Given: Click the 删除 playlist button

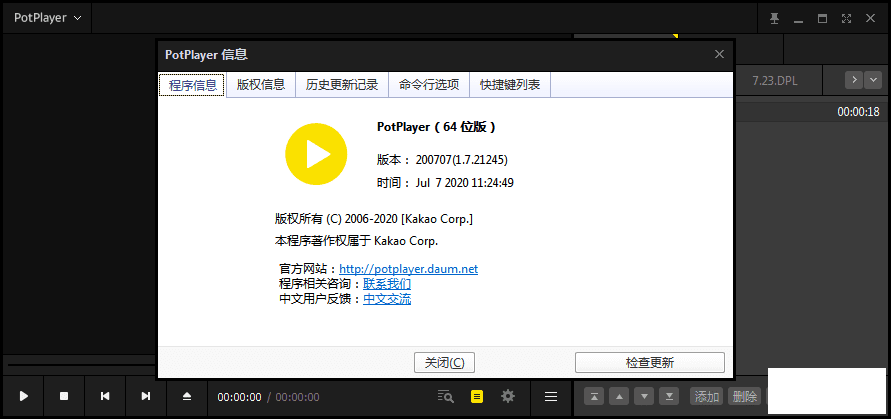Looking at the screenshot, I should 745,396.
